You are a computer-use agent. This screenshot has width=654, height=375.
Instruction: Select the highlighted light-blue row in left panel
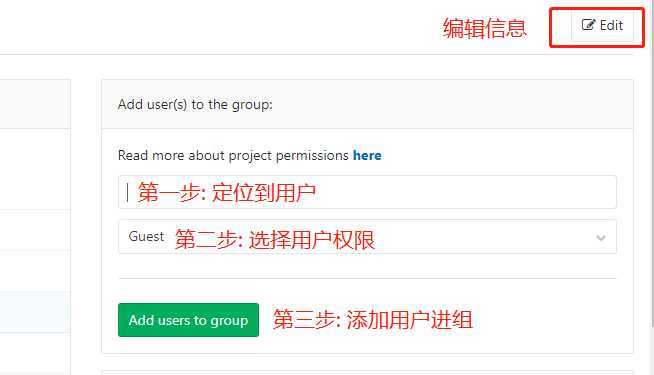pos(35,312)
